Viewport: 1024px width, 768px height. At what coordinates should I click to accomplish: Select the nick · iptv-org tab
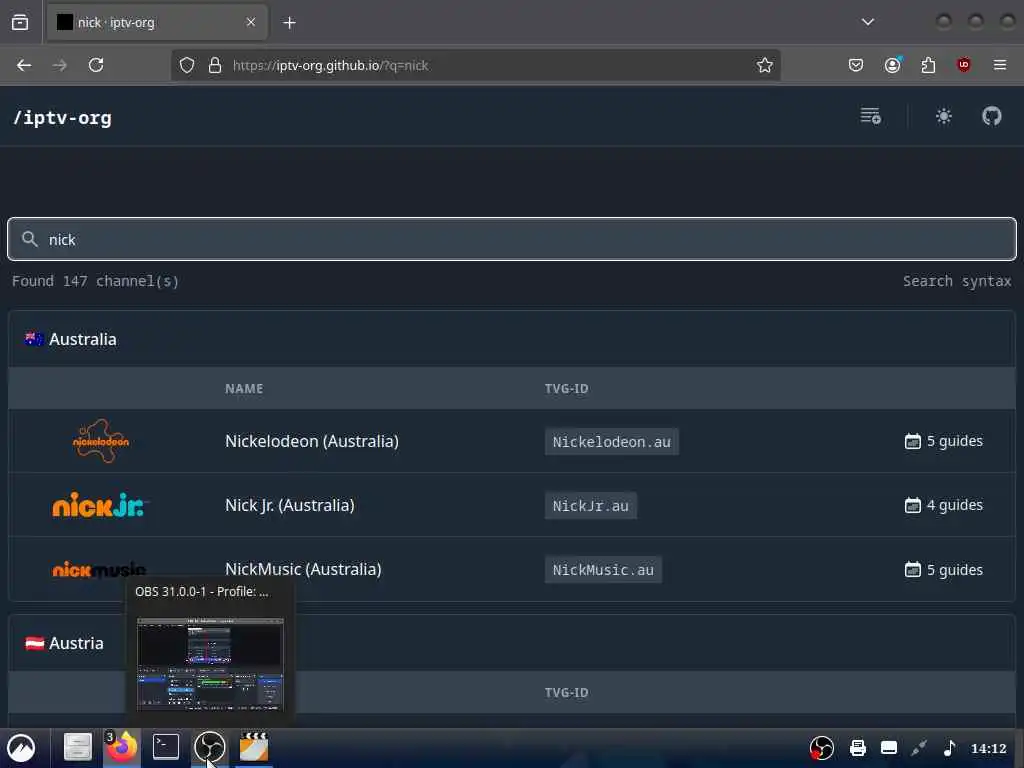pyautogui.click(x=157, y=23)
